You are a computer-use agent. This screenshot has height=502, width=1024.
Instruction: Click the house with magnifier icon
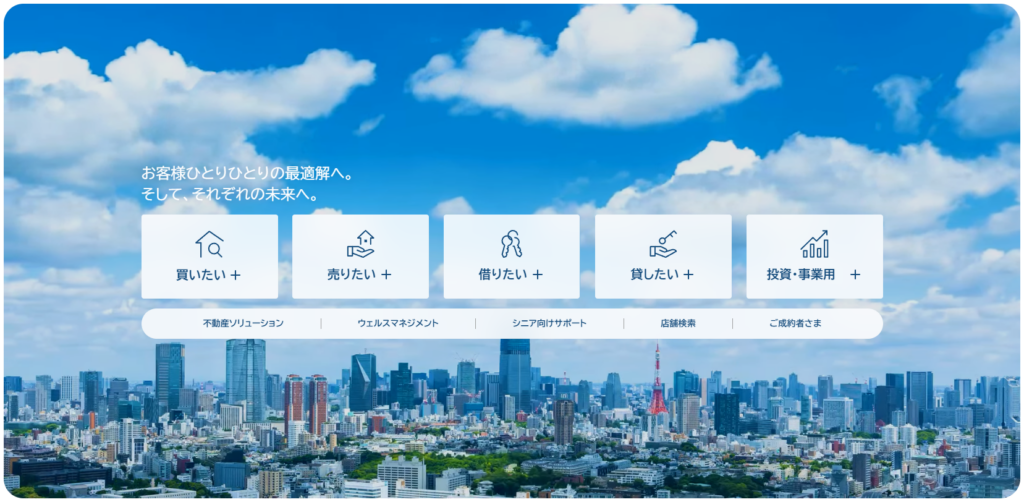coord(209,244)
